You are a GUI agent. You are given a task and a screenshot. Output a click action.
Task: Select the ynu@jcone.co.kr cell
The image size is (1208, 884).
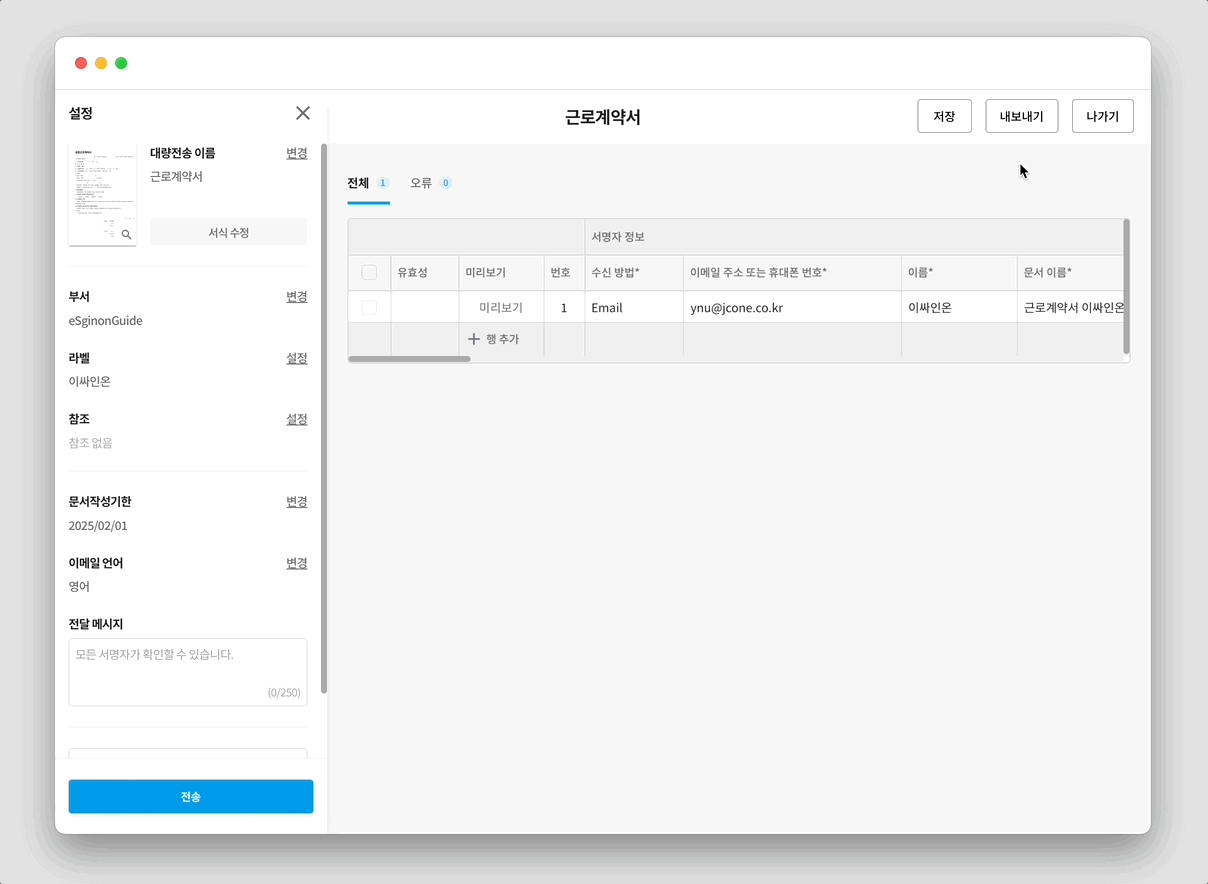pos(792,307)
